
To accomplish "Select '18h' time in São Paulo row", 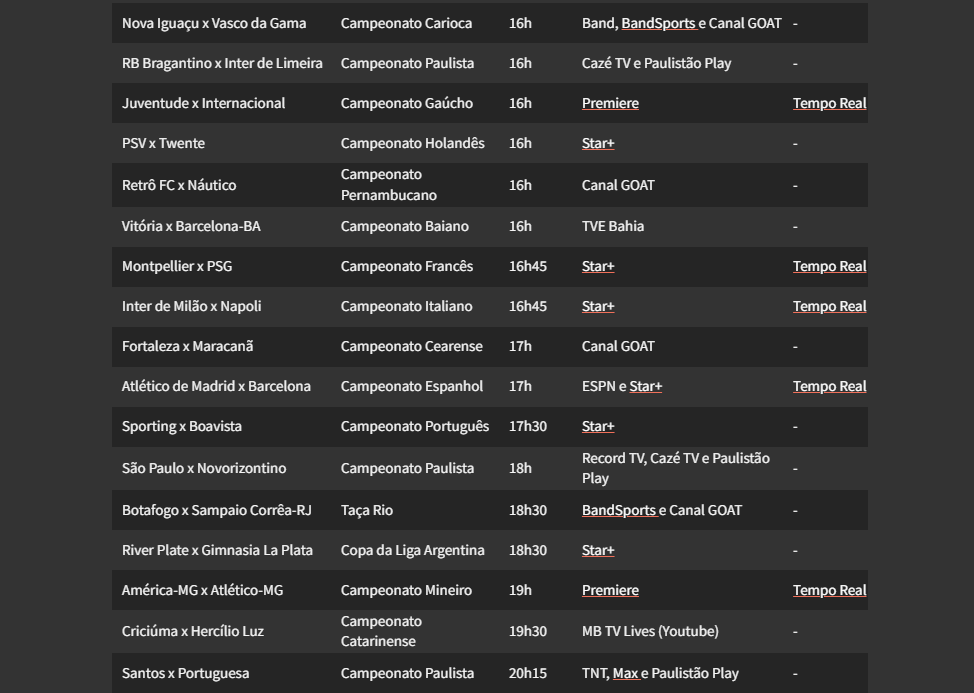I will [x=520, y=468].
